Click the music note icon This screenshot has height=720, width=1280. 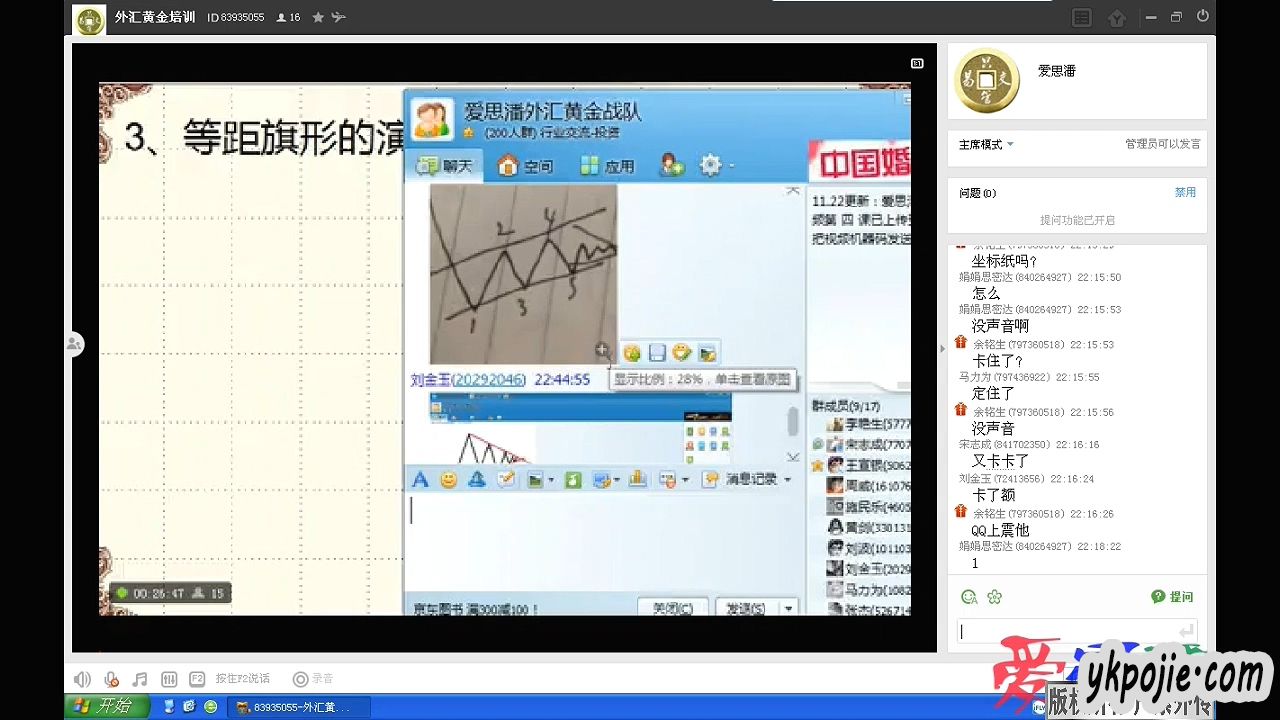(x=140, y=679)
